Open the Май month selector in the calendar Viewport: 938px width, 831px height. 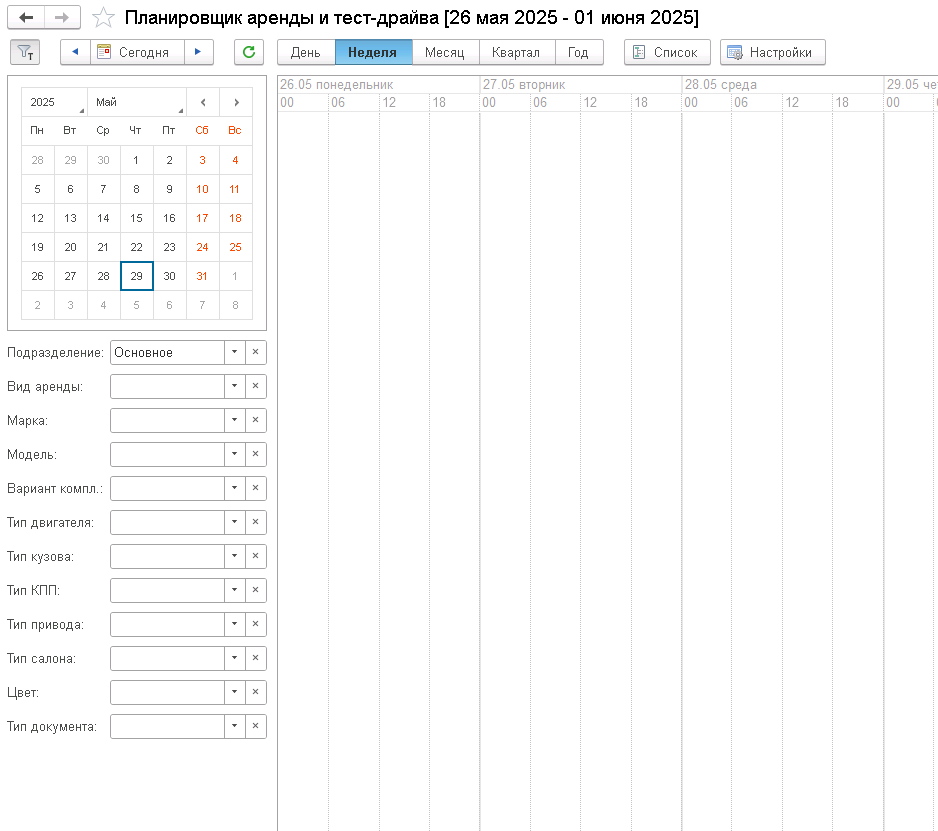tap(137, 102)
